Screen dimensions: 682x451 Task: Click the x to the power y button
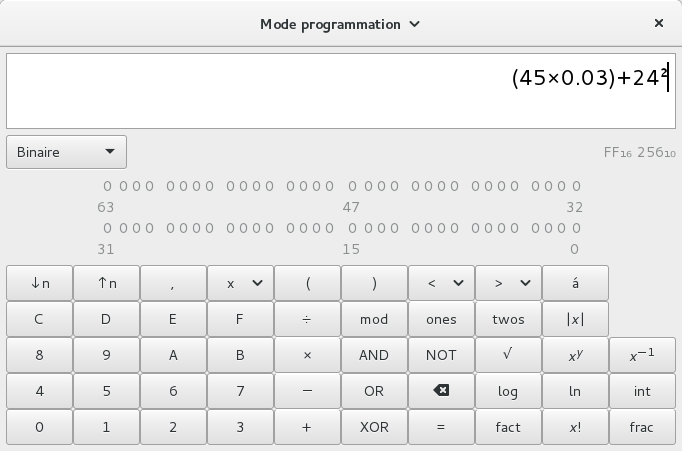tap(575, 355)
